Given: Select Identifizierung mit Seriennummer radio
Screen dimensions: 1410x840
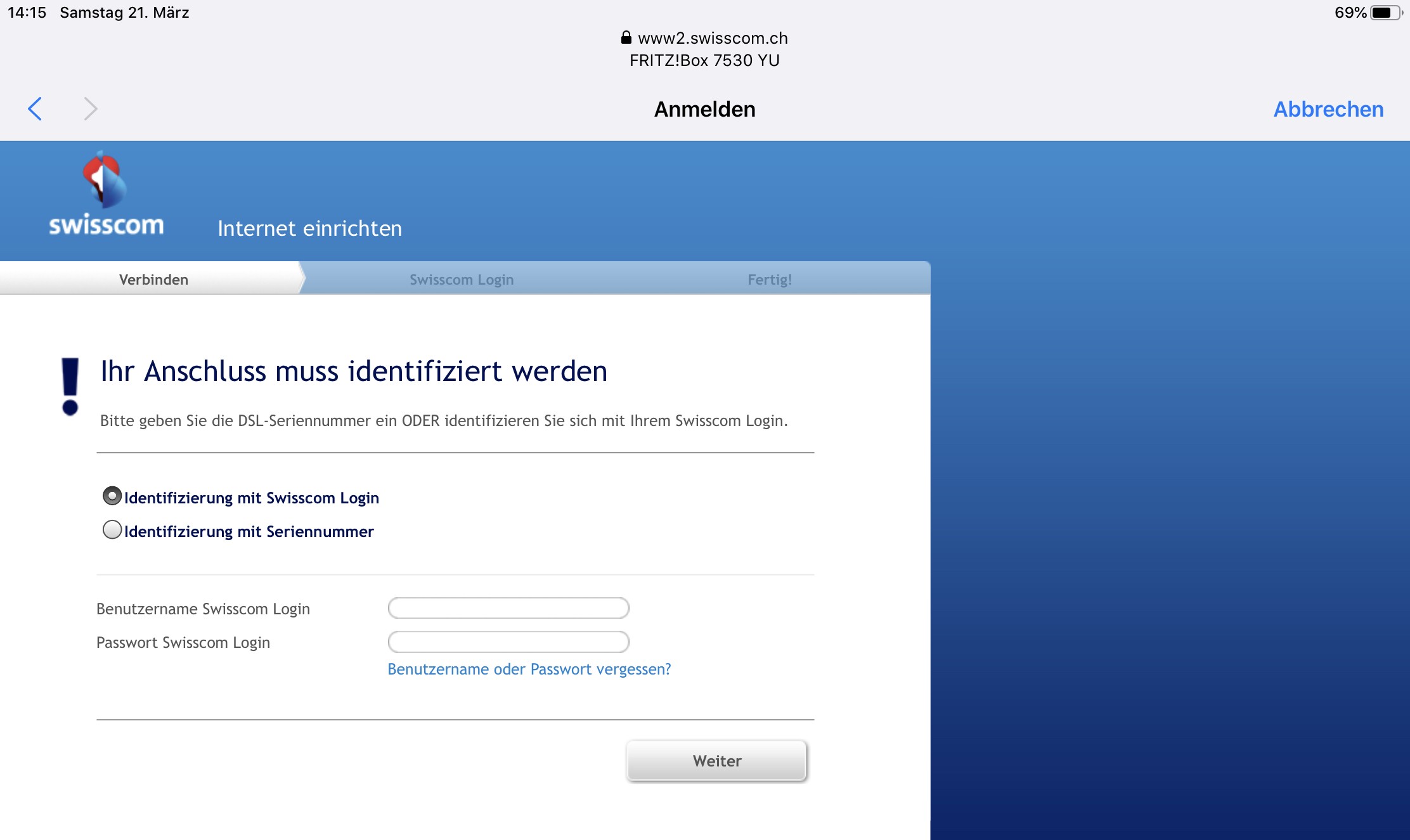Looking at the screenshot, I should pos(112,529).
